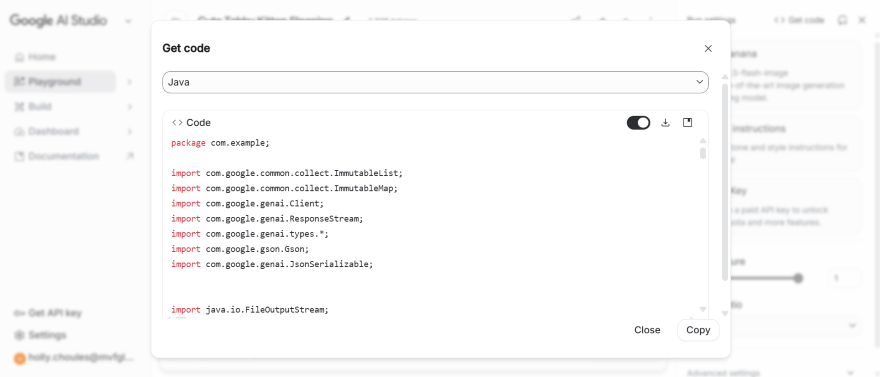The height and width of the screenshot is (377, 880).
Task: Click the Home icon in sidebar
Action: click(20, 57)
